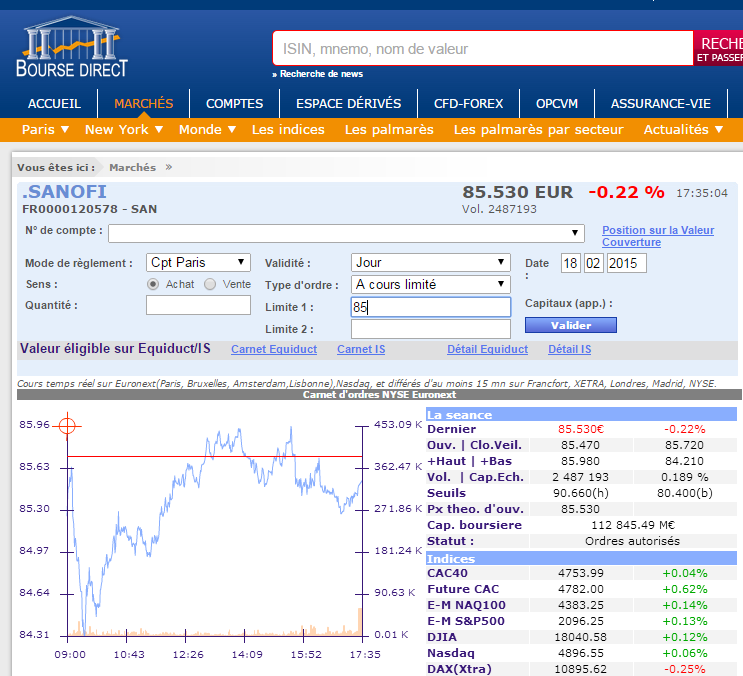The image size is (743, 676).
Task: Open the Détail Equiduct link
Action: pos(488,349)
